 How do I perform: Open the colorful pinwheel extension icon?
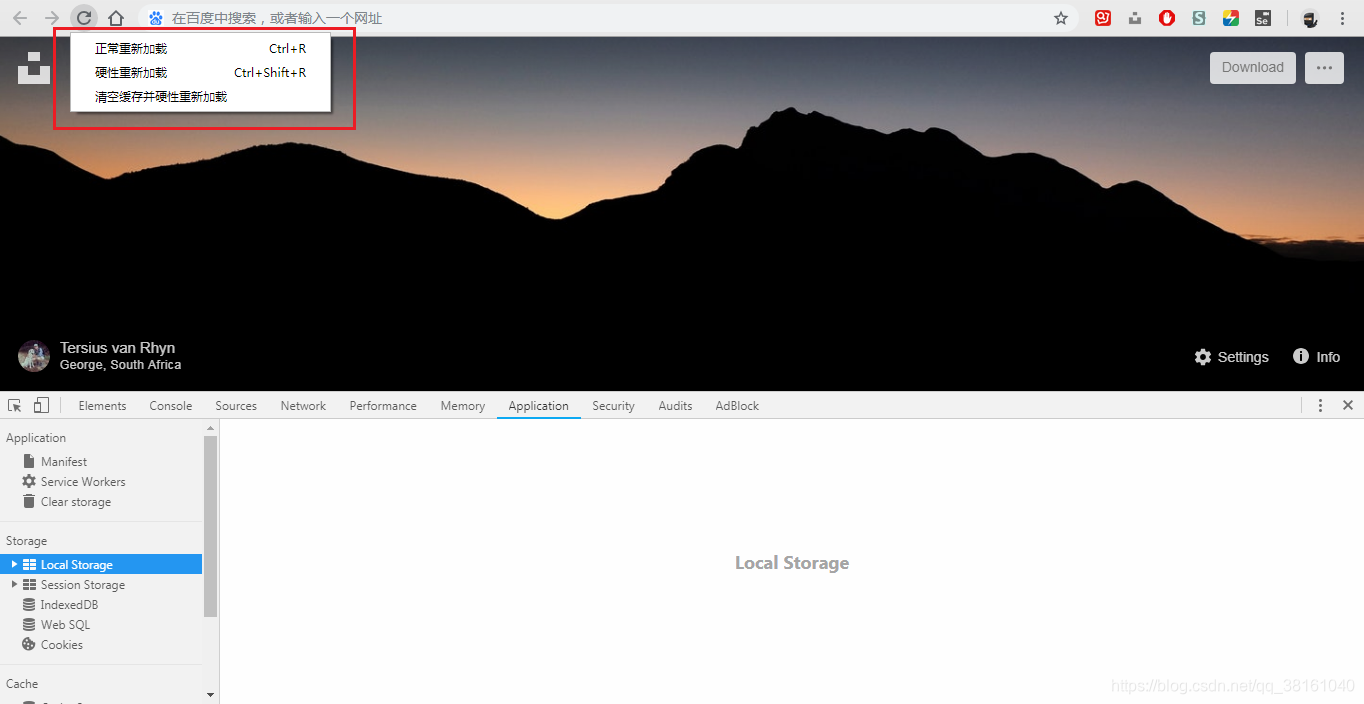1231,18
